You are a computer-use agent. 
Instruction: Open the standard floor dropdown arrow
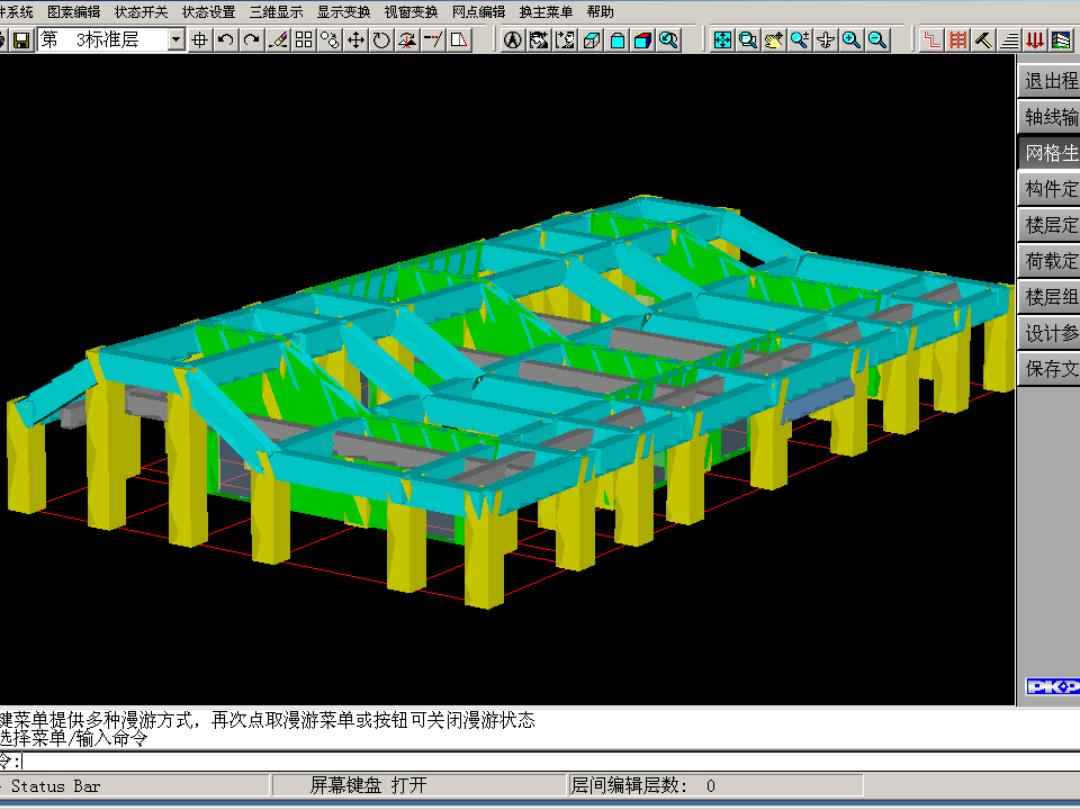coord(177,40)
